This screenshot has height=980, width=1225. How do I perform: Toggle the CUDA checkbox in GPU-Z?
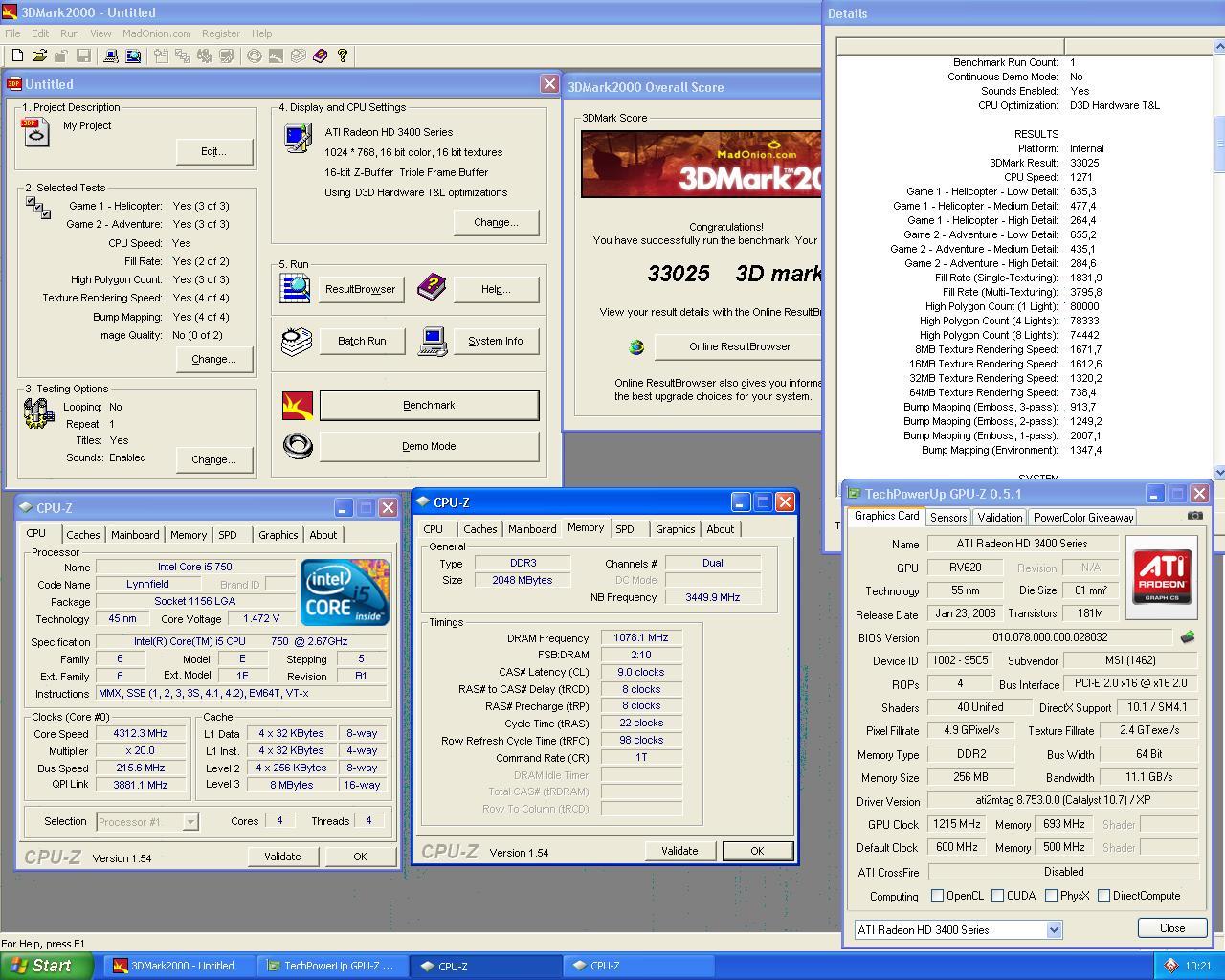[997, 896]
